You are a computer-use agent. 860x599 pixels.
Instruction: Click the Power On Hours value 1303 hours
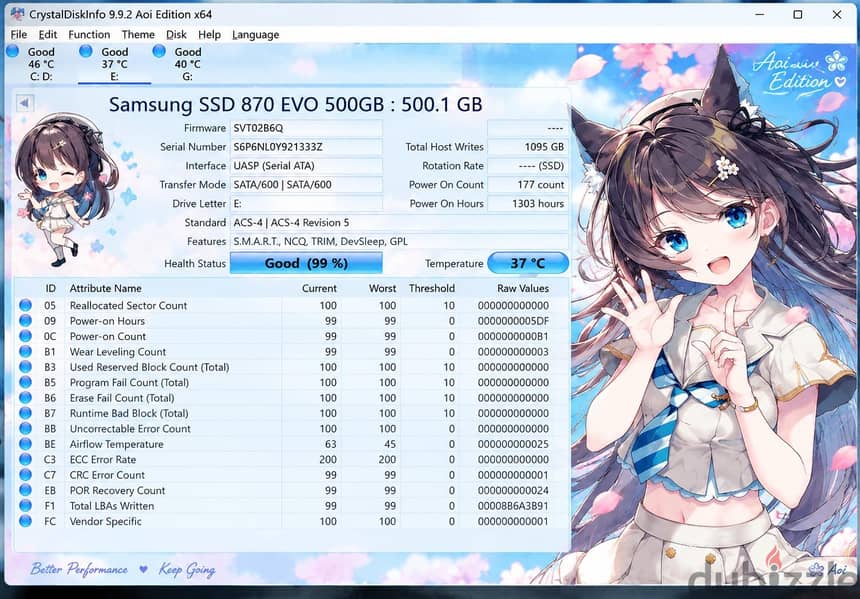[528, 204]
